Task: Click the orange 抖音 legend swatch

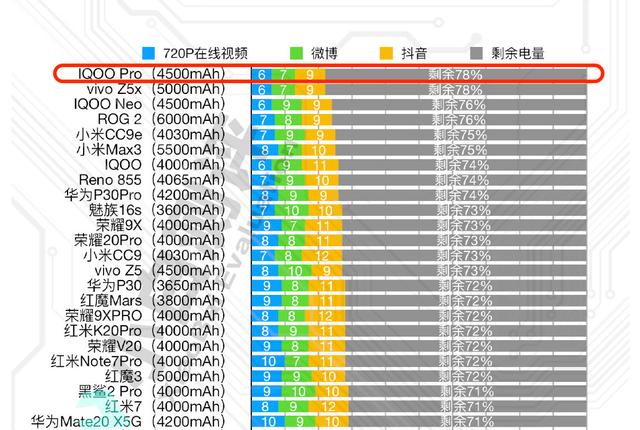Action: point(386,53)
